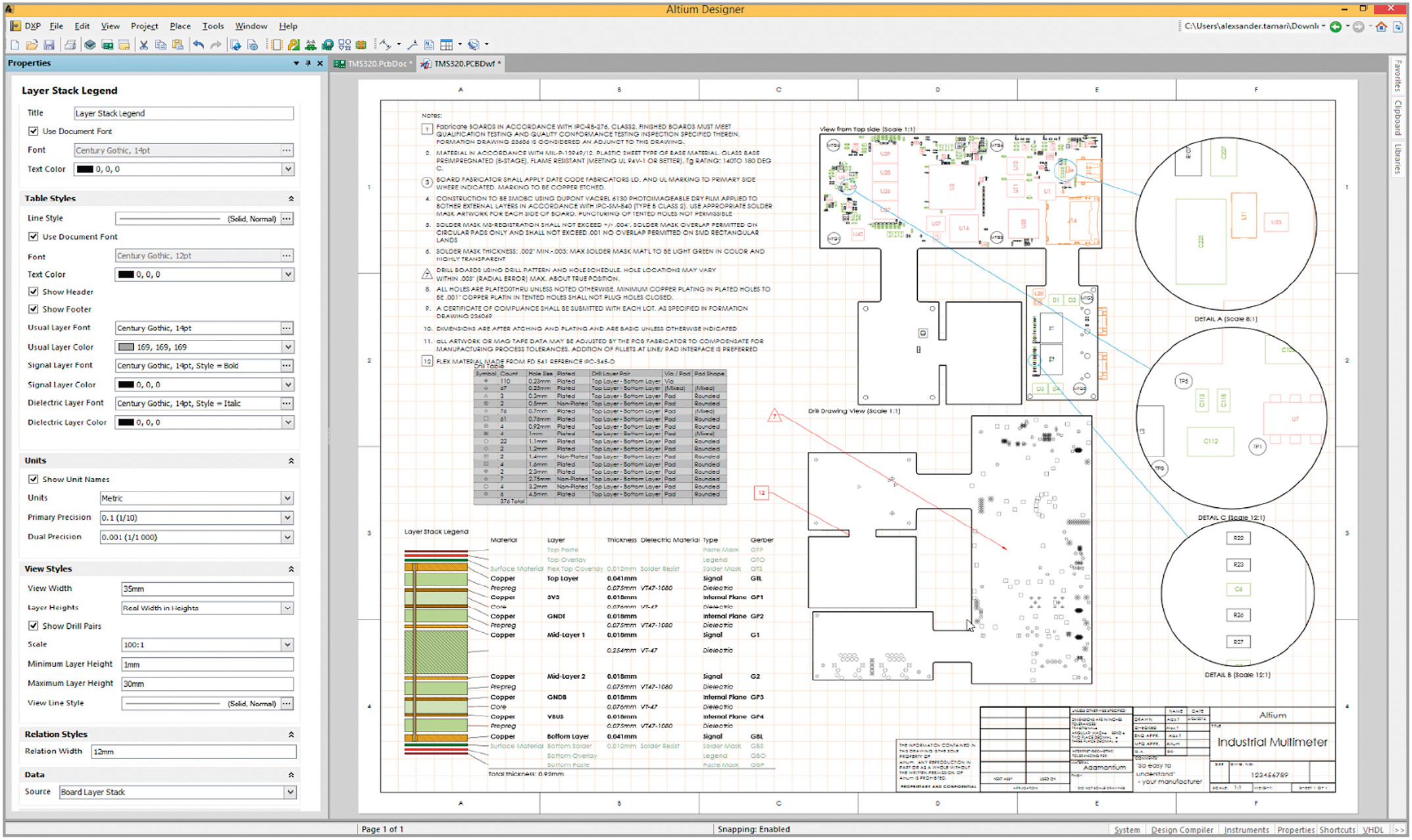Uncheck the Show Header option
Viewport: 1412px width, 840px height.
(x=34, y=291)
